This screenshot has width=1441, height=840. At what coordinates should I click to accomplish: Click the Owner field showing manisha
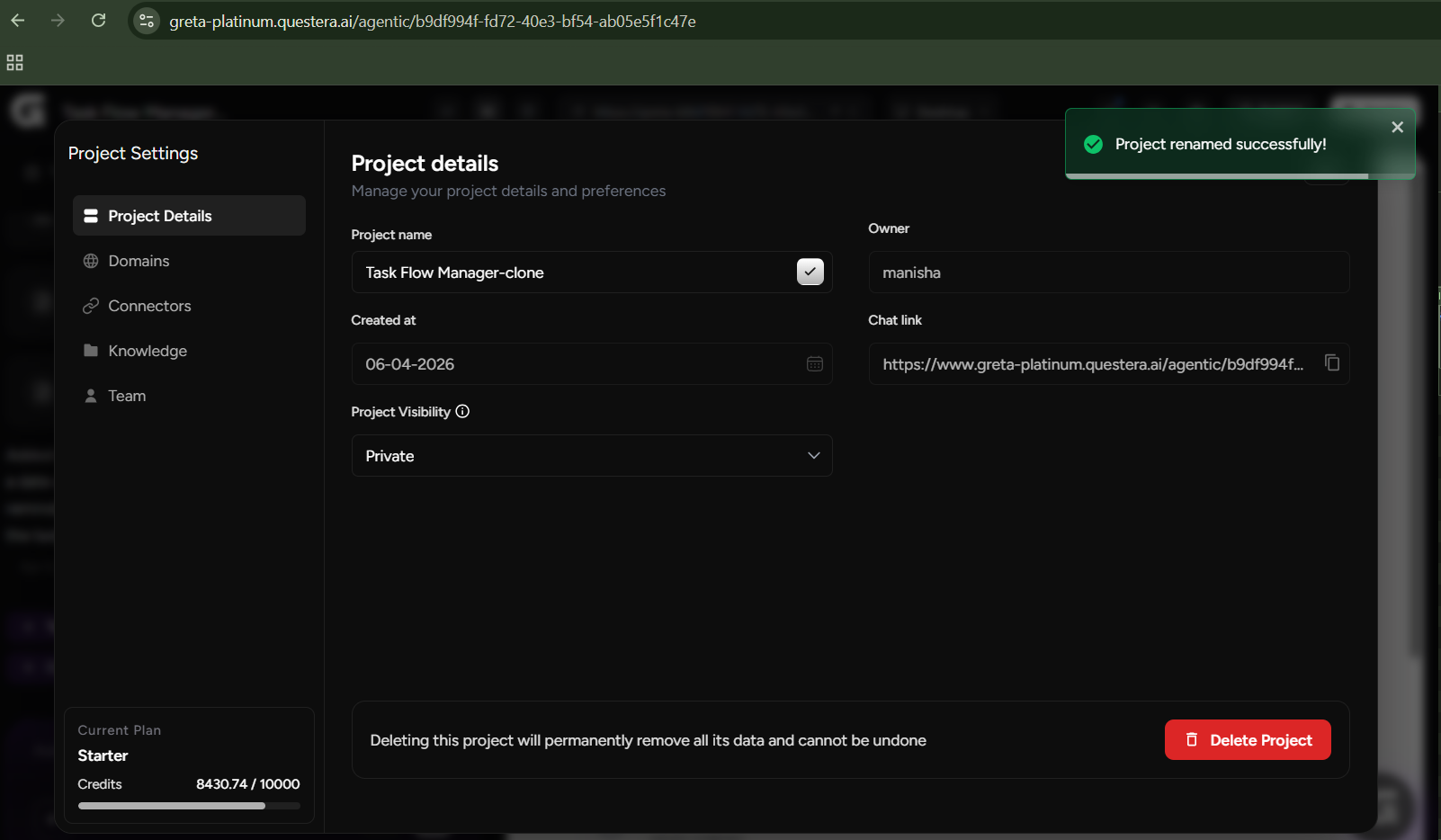point(1109,273)
